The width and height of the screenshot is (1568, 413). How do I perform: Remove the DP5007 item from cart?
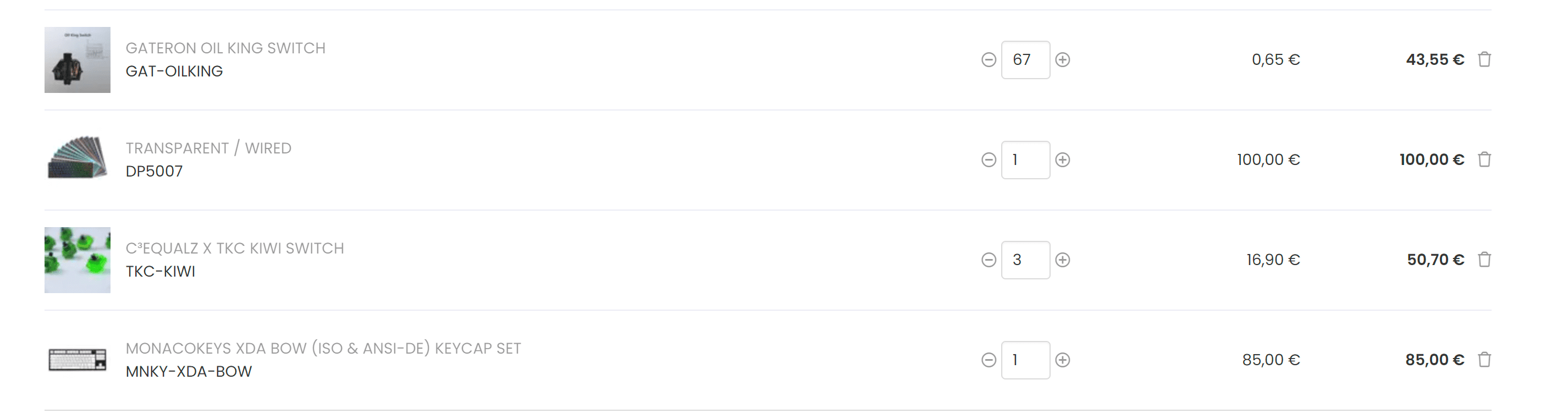pos(1484,159)
